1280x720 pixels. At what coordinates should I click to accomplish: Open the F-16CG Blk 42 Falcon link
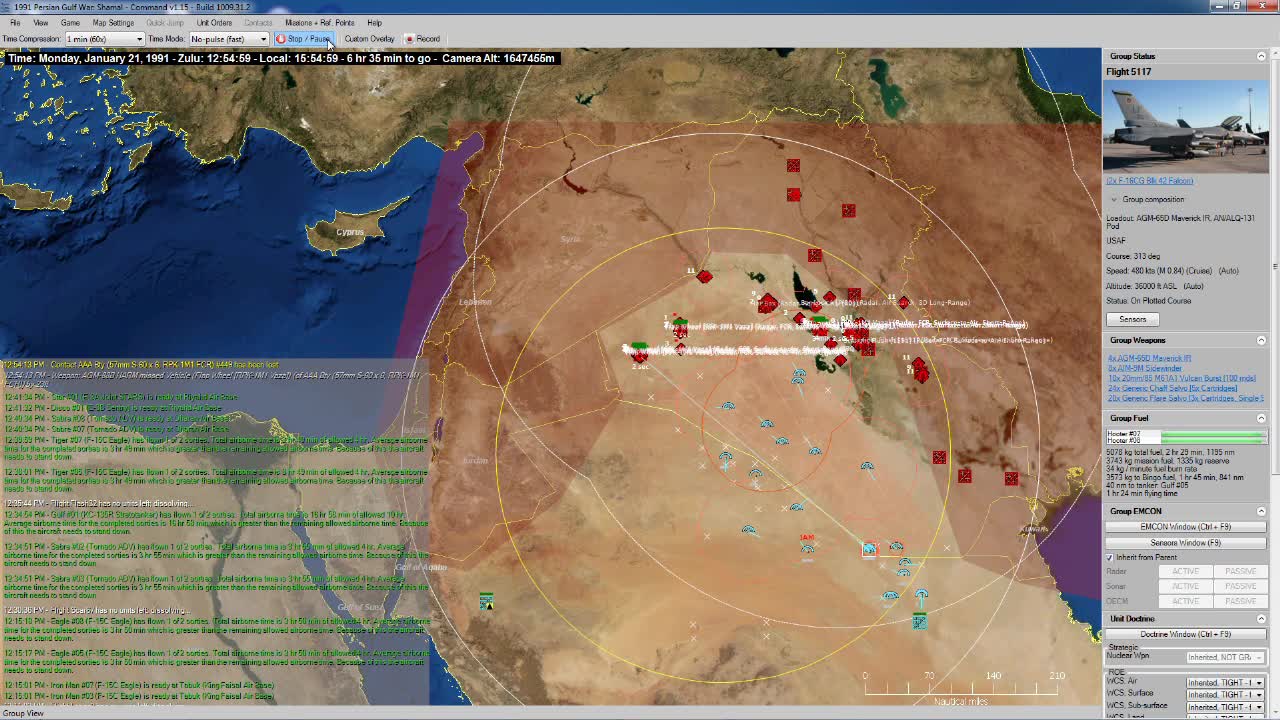(1149, 181)
